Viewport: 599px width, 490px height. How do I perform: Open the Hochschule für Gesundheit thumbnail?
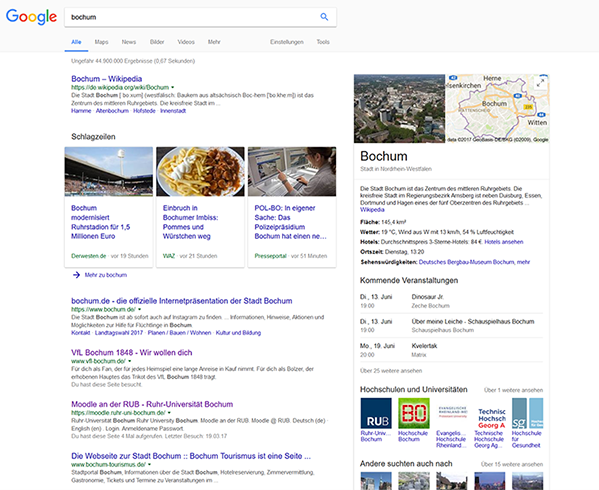click(x=528, y=413)
